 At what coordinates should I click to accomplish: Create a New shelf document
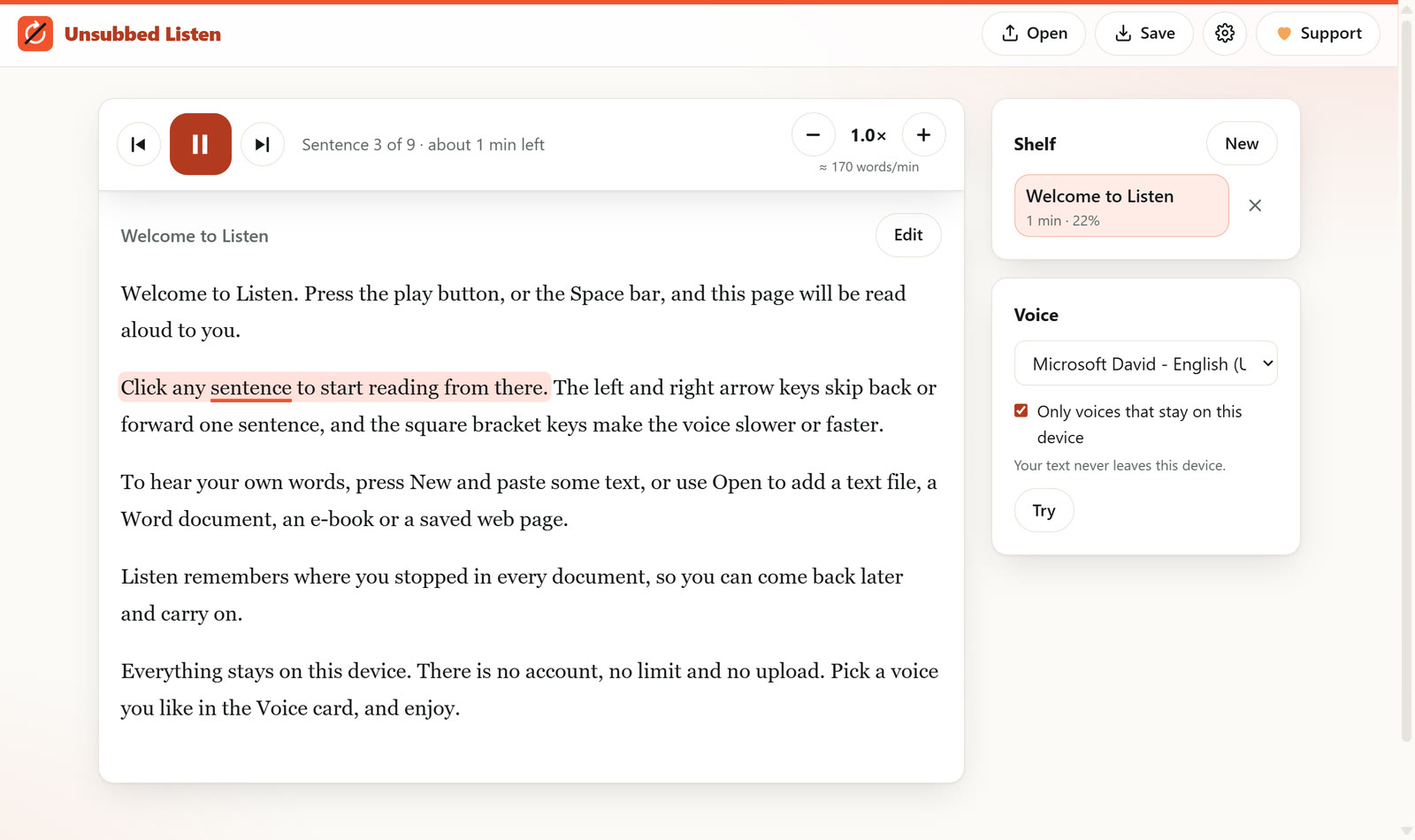pyautogui.click(x=1242, y=143)
